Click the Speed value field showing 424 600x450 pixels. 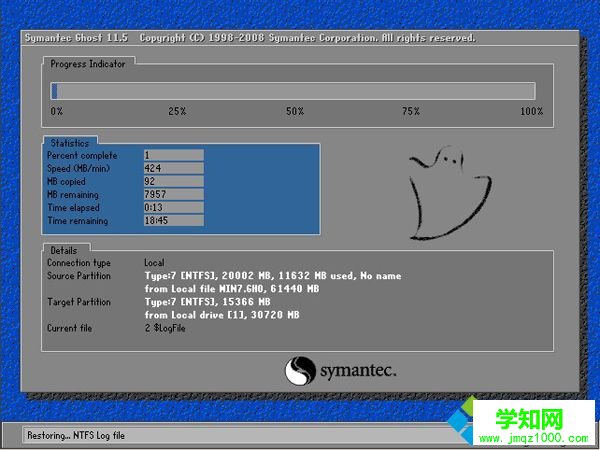174,168
